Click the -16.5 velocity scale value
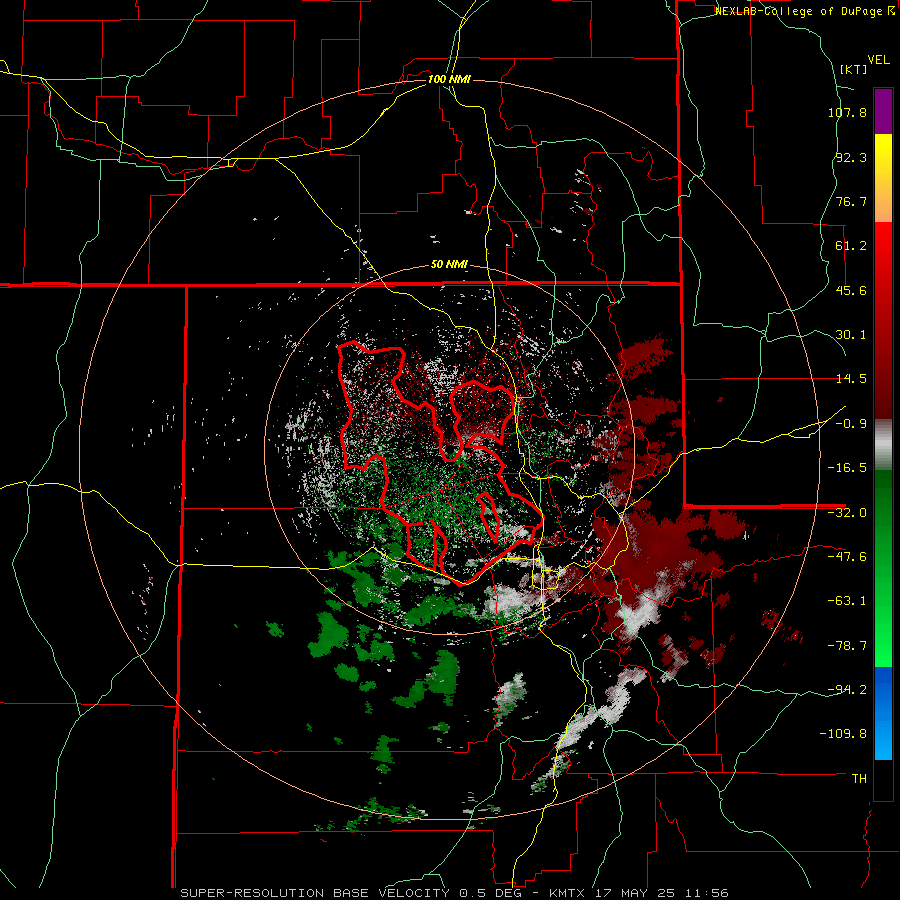 (x=847, y=468)
